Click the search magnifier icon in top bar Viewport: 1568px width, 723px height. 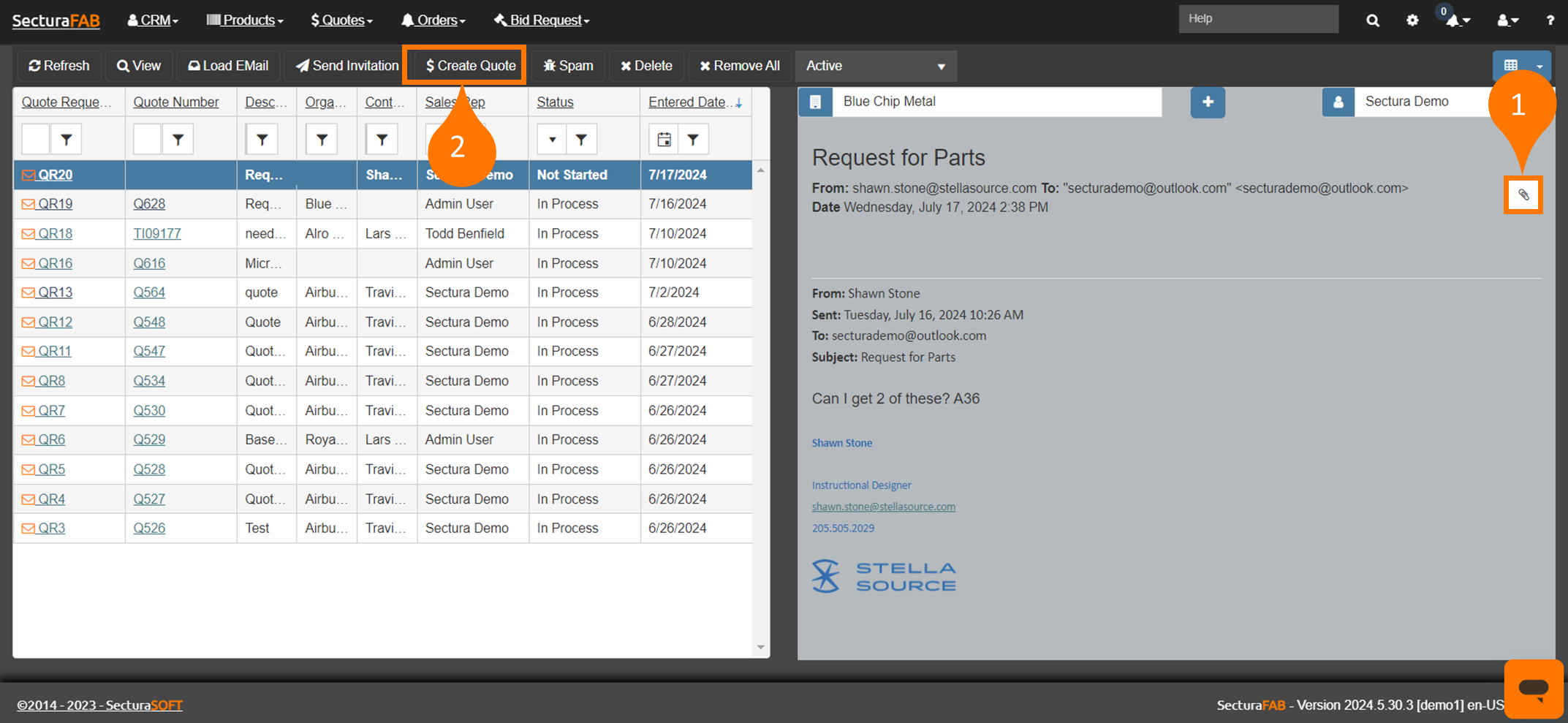point(1372,20)
